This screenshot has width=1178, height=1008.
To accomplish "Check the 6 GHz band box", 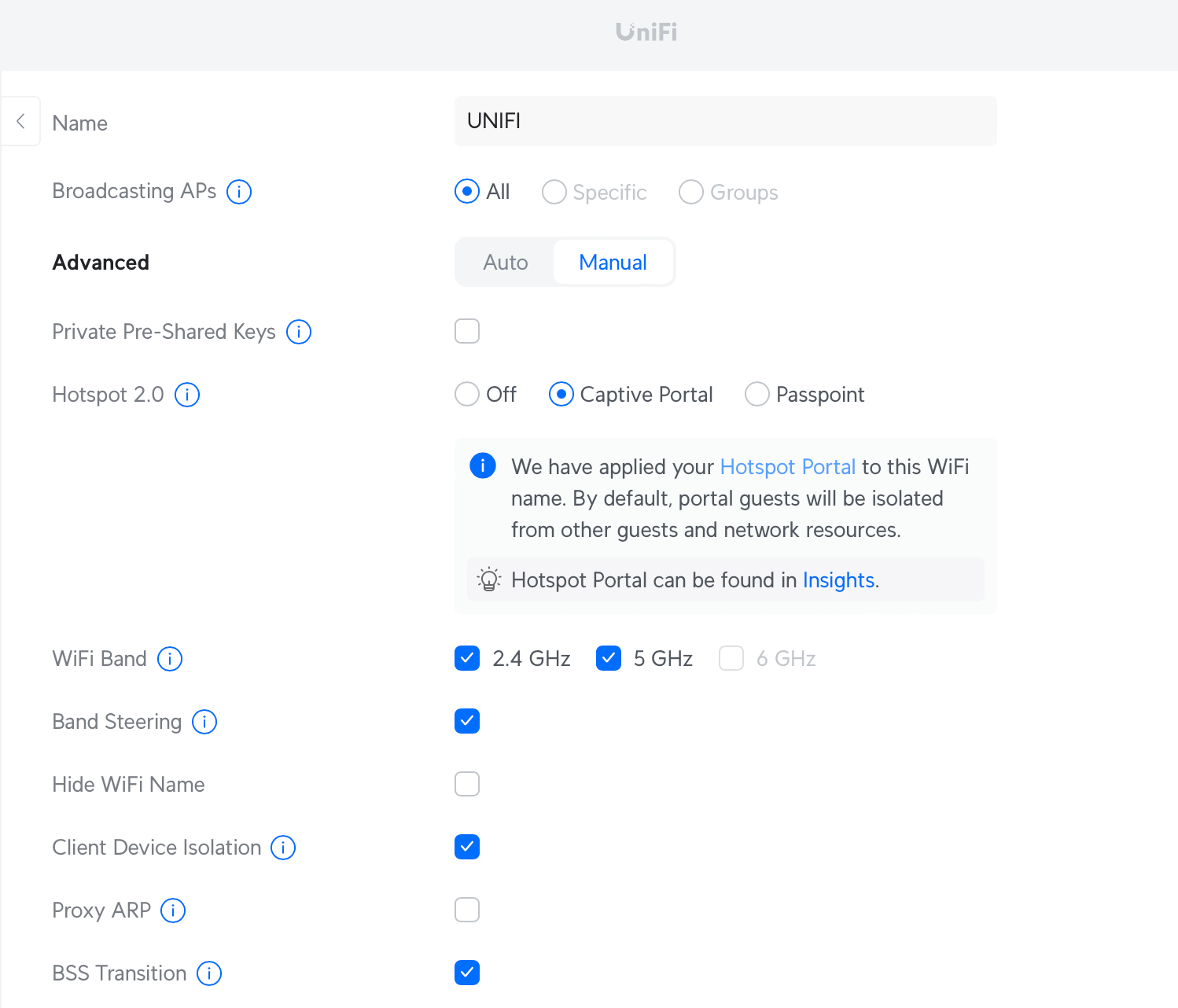I will (x=731, y=658).
